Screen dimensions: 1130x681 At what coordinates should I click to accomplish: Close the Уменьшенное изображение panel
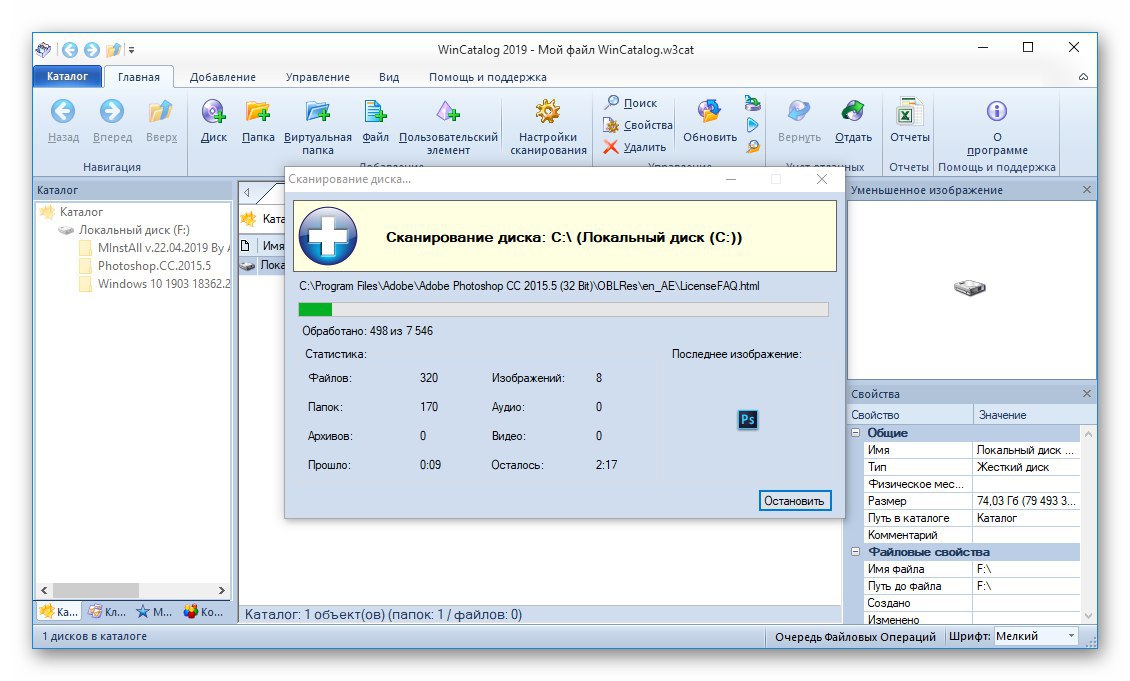[1087, 190]
